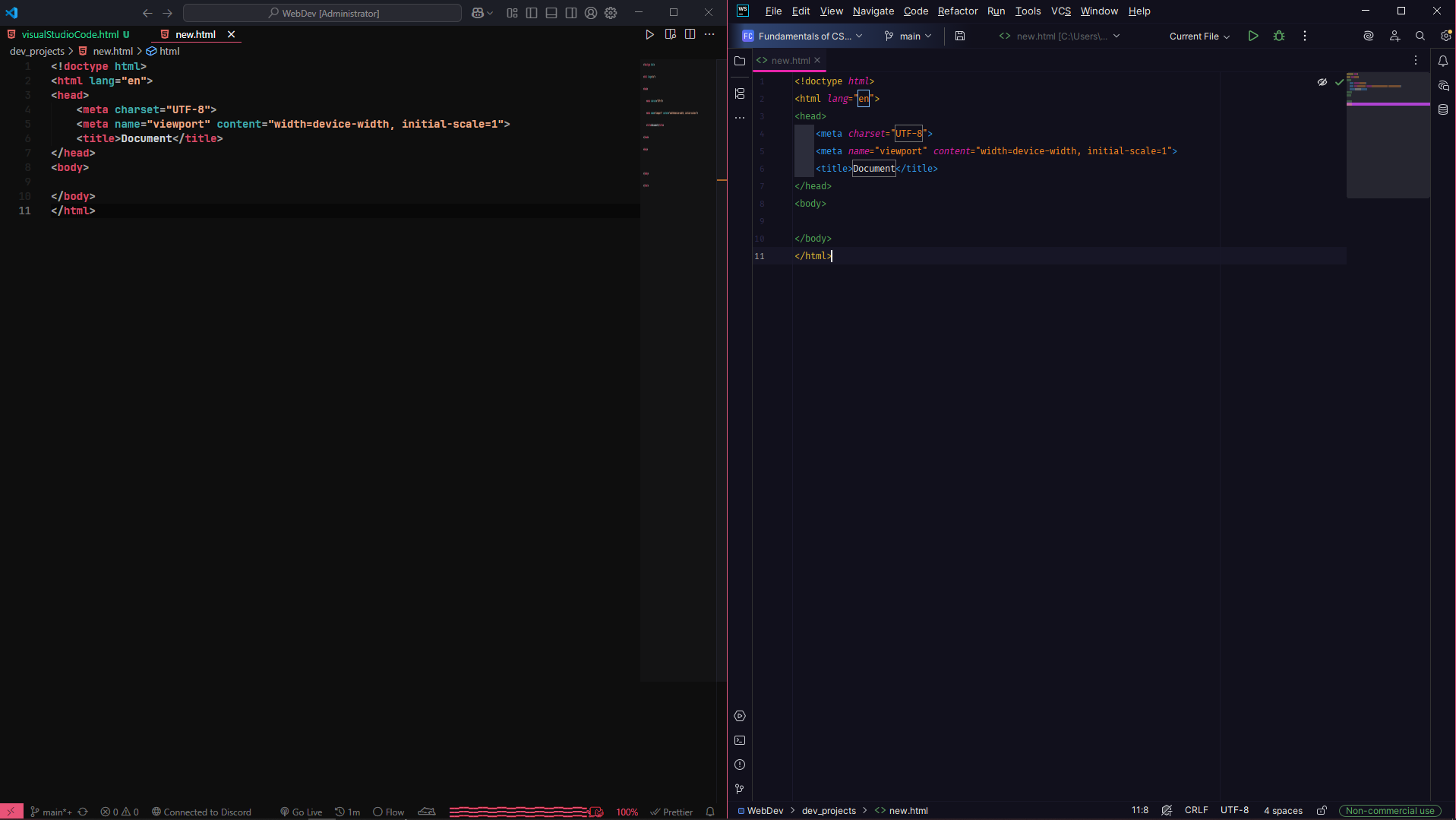Open VS Code editor More Actions ellipsis
The height and width of the screenshot is (820, 1456).
[709, 34]
